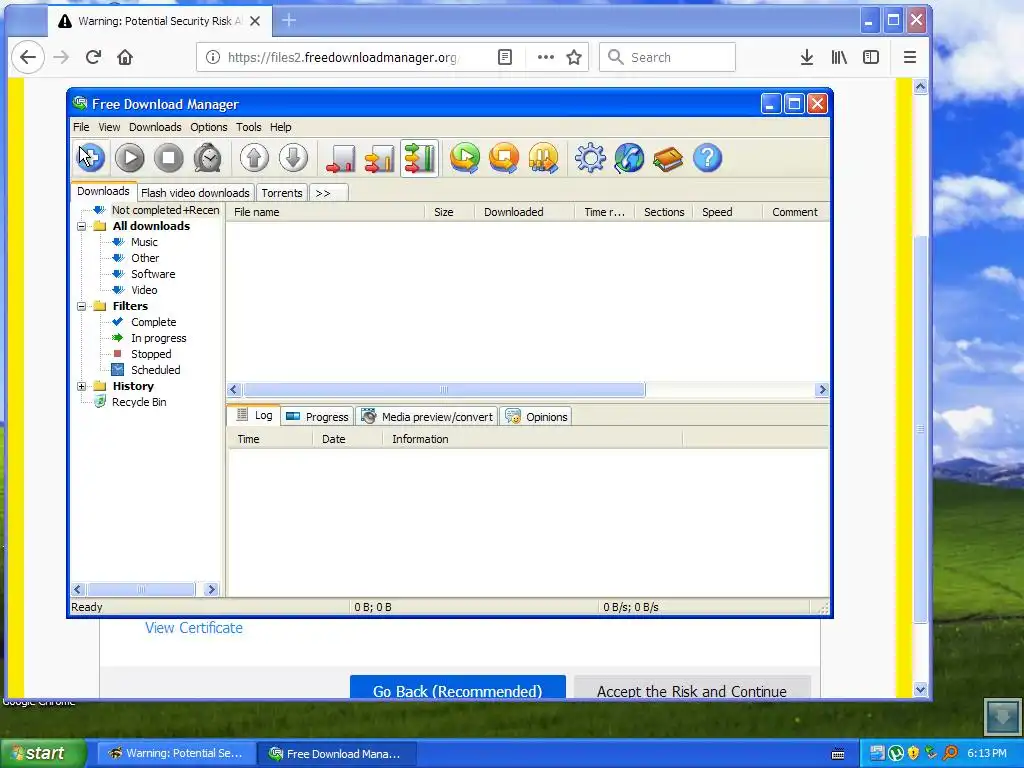Open the Downloads menu

[155, 127]
